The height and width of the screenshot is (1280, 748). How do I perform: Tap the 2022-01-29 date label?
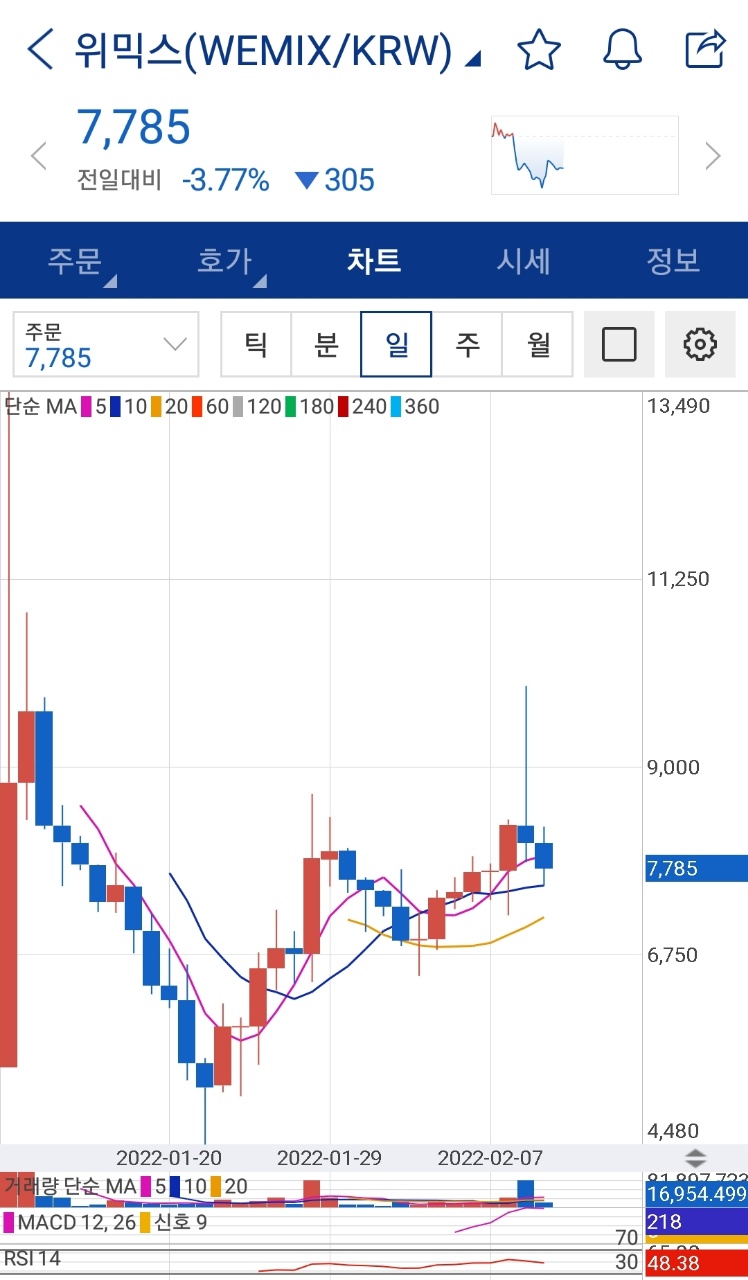pos(329,1158)
